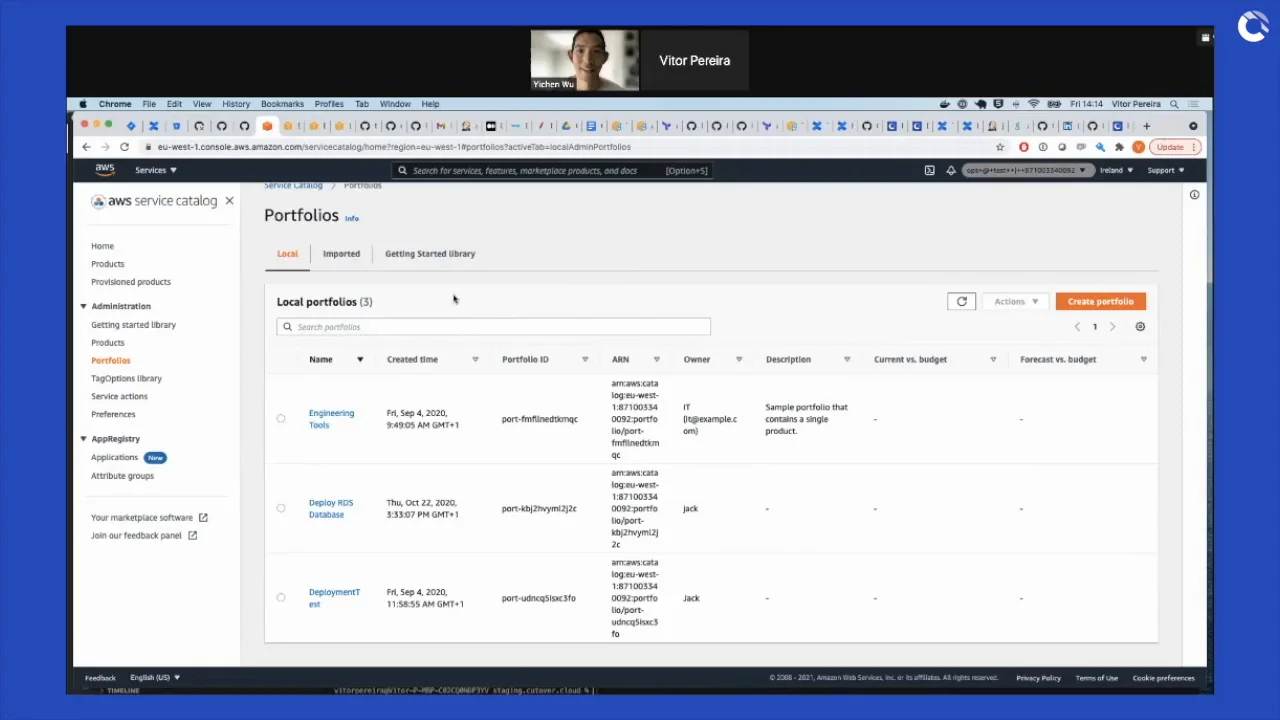Go to next page of portfolios
This screenshot has height=720, width=1280.
click(1112, 327)
